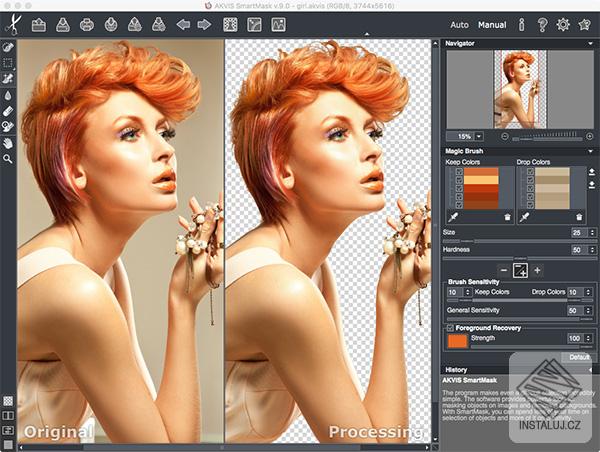Open the 15% zoom level dropdown
600x452 pixels.
tap(479, 136)
